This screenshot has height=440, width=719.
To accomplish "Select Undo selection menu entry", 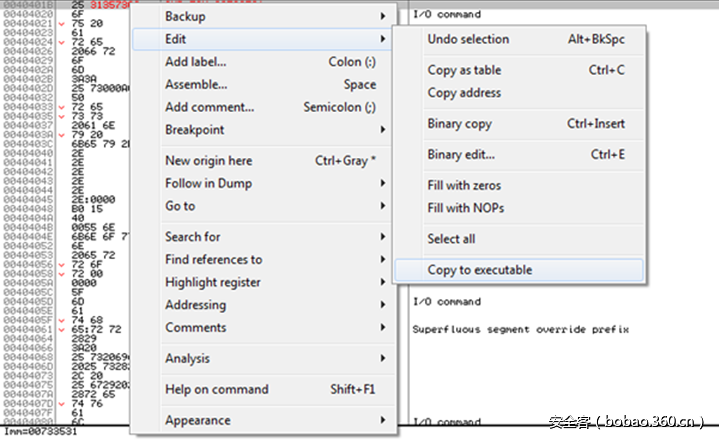I will [468, 39].
